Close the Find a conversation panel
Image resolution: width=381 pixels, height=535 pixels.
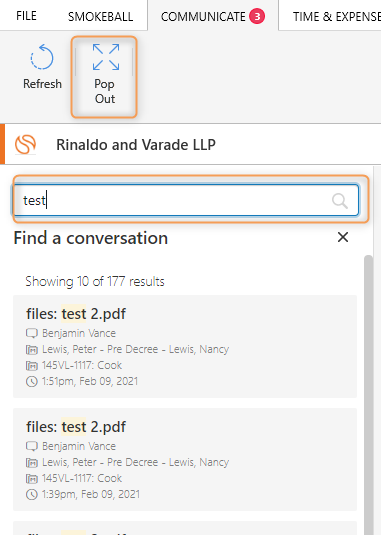tap(343, 237)
